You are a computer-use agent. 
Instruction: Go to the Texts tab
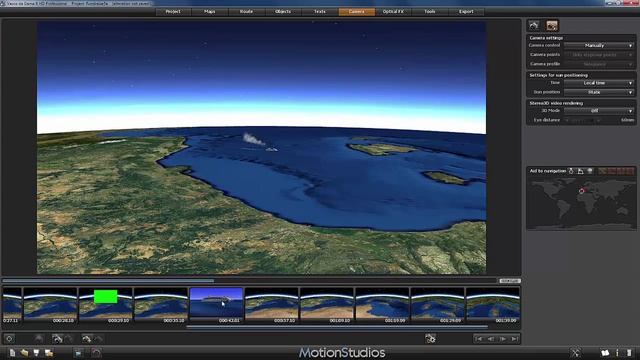tap(320, 12)
